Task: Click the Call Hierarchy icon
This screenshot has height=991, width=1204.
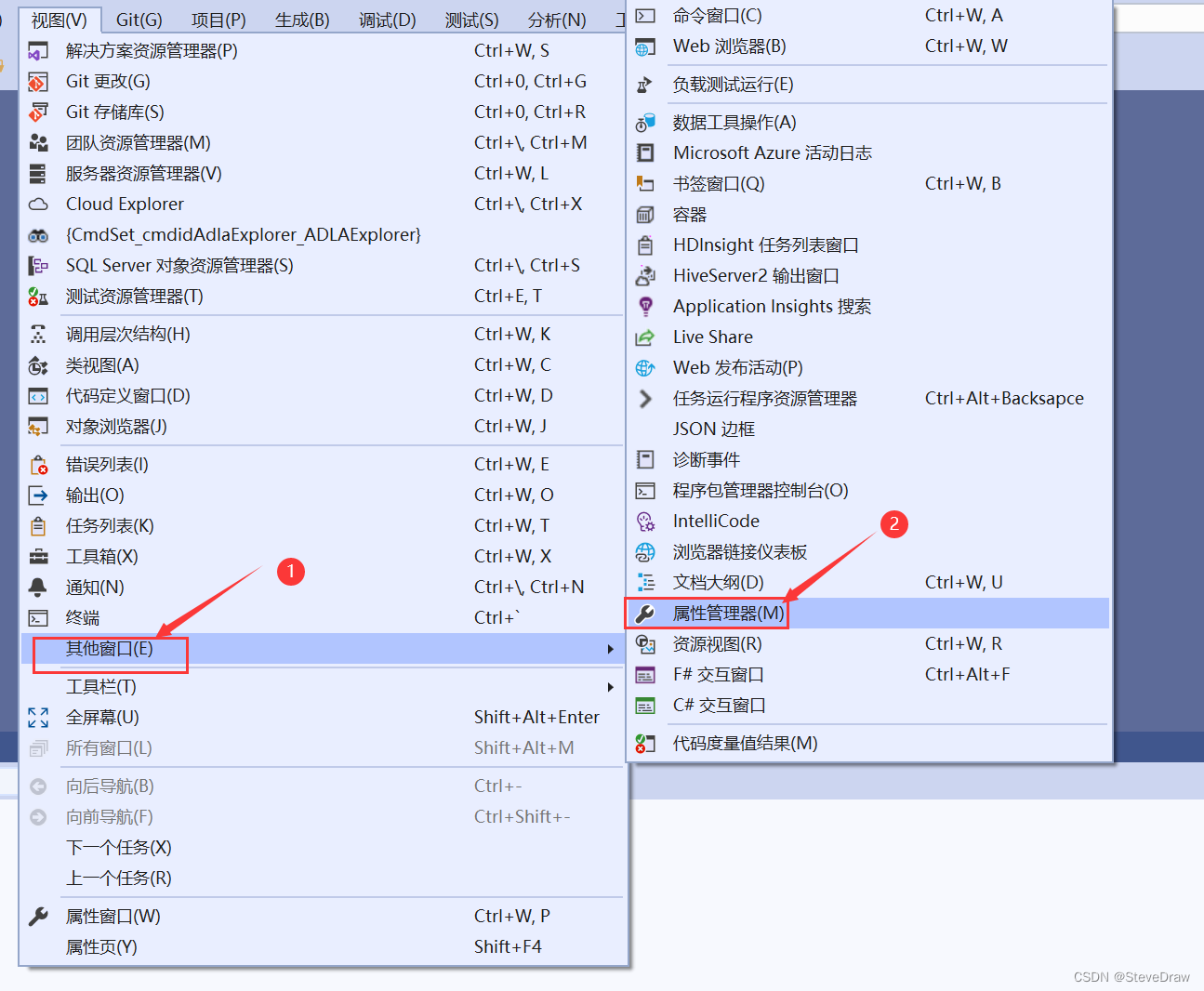Action: point(38,335)
